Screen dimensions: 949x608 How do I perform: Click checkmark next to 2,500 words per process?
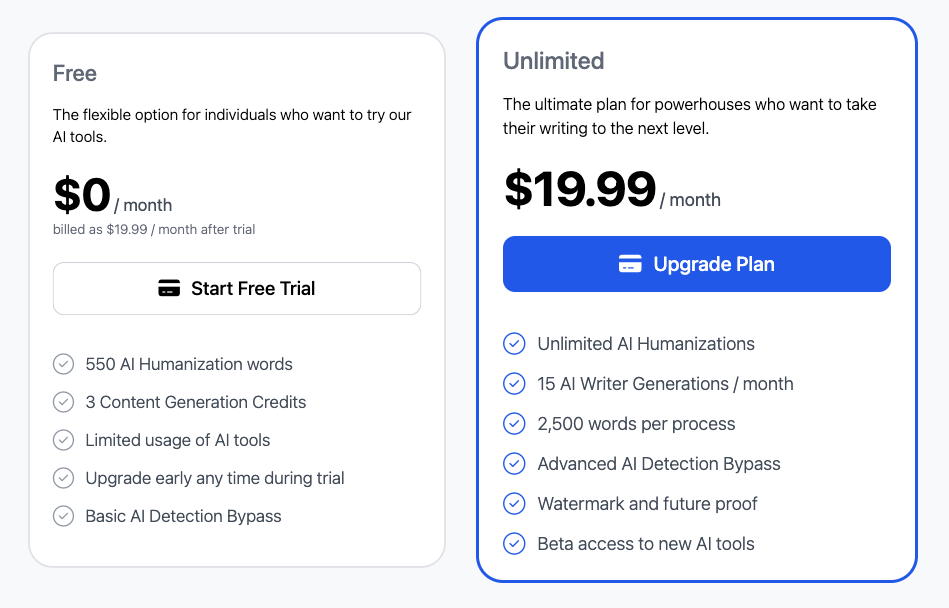pos(514,424)
